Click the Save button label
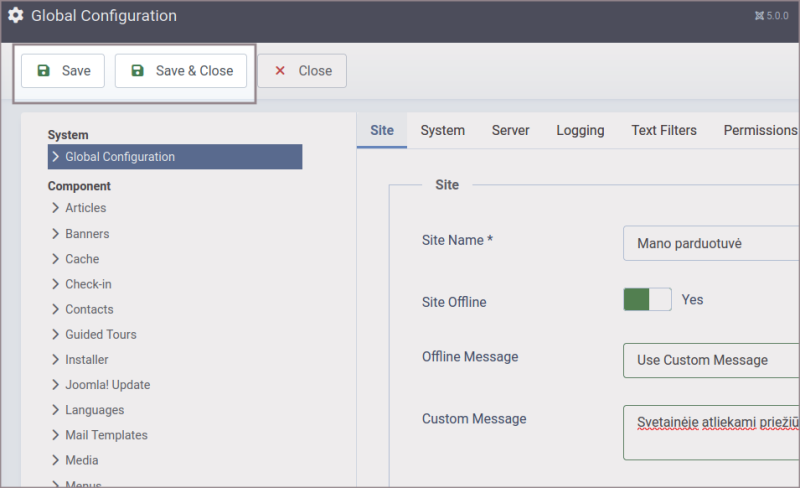The height and width of the screenshot is (488, 800). point(76,70)
